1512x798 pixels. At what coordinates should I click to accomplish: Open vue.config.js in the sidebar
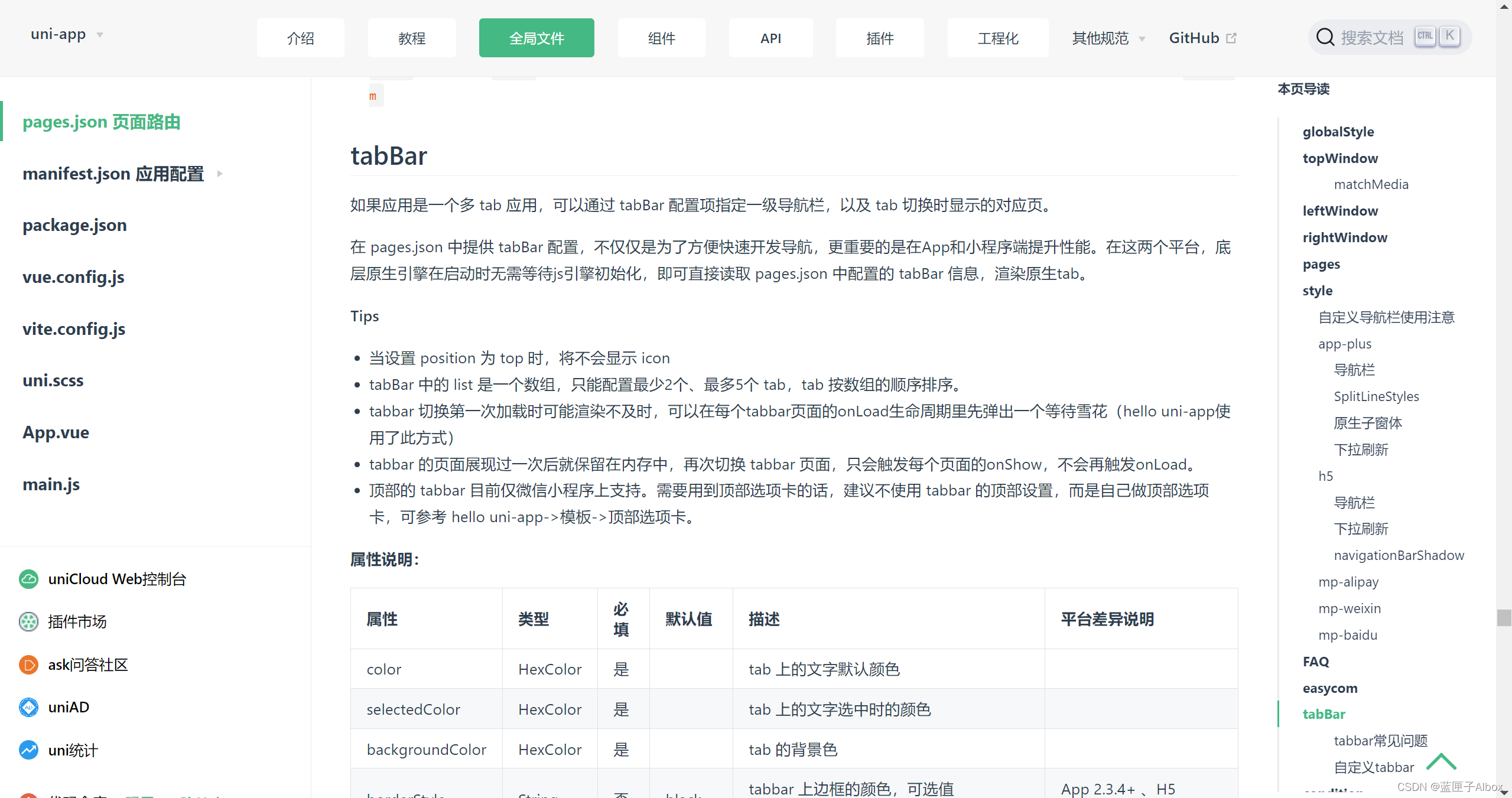tap(73, 277)
